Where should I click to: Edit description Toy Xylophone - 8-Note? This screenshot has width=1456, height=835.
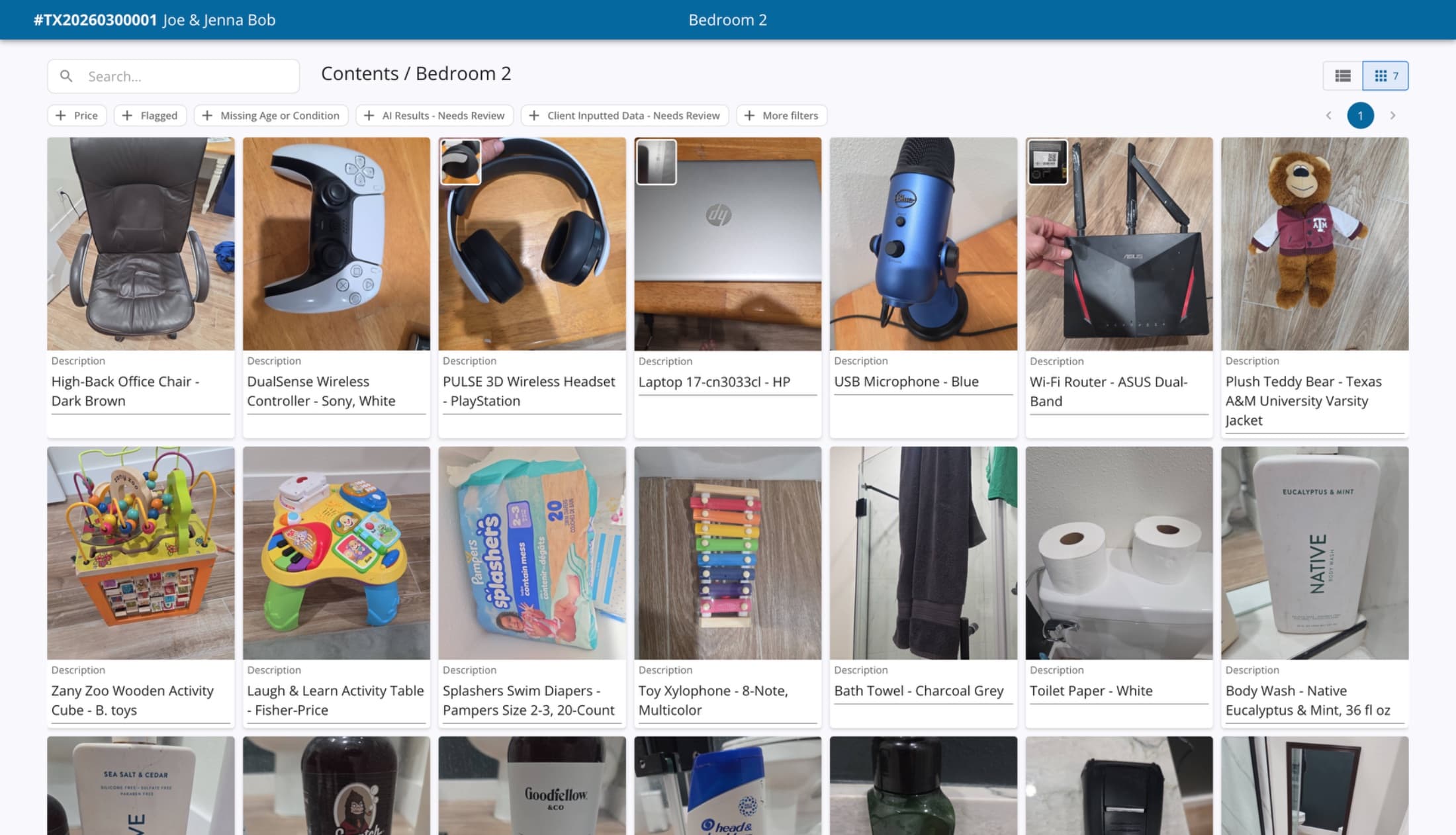click(x=728, y=700)
